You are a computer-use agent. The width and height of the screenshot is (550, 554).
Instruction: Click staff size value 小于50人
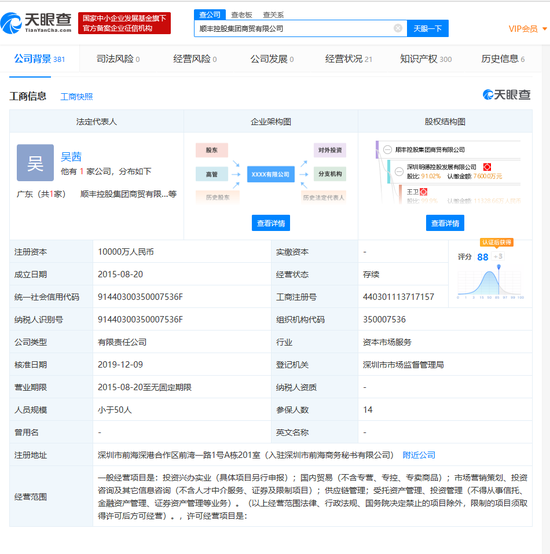(x=114, y=410)
